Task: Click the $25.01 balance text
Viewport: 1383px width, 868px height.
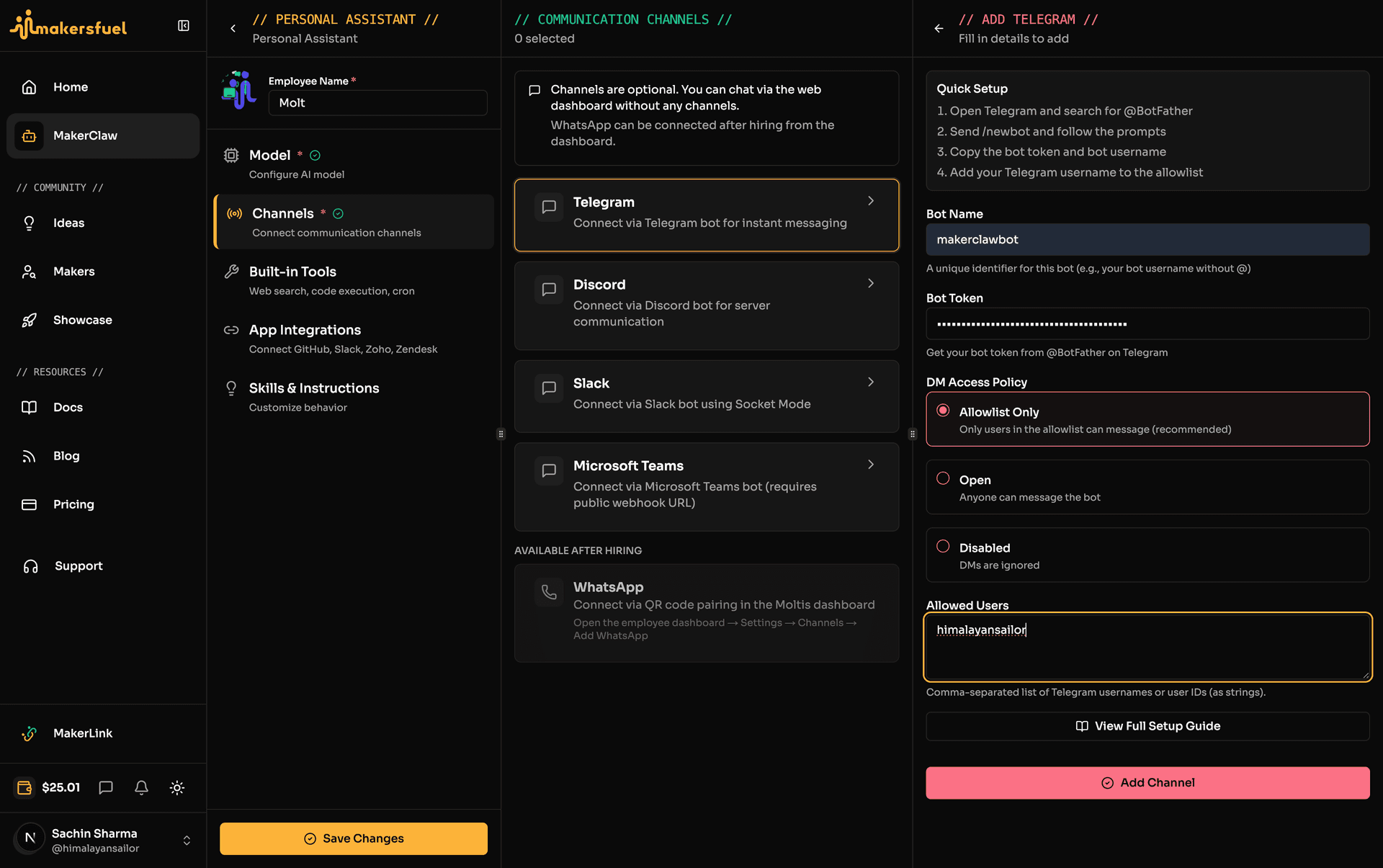Action: click(61, 787)
